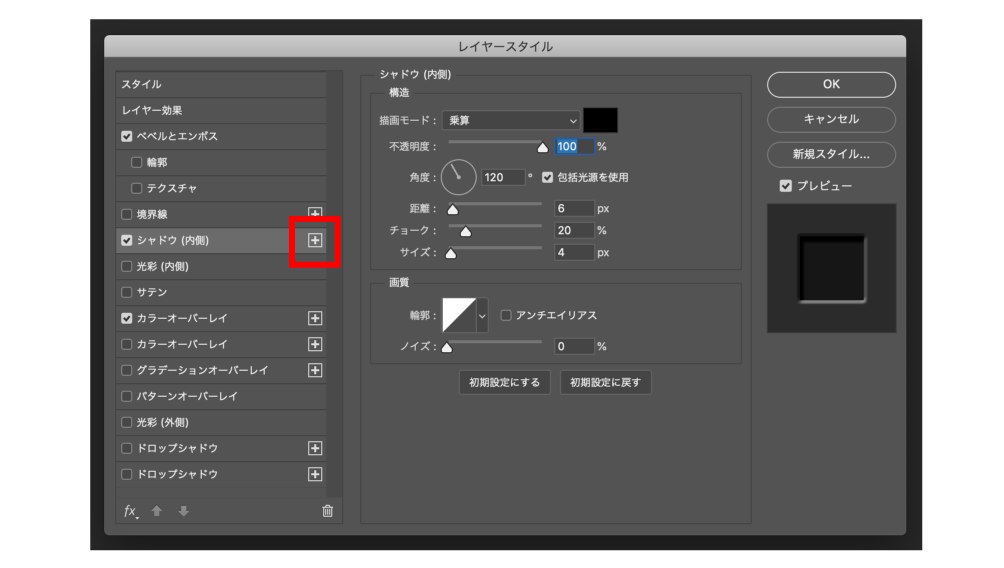Image resolution: width=1004 pixels, height=568 pixels.
Task: Focus the ノイズ value field
Action: tap(574, 346)
